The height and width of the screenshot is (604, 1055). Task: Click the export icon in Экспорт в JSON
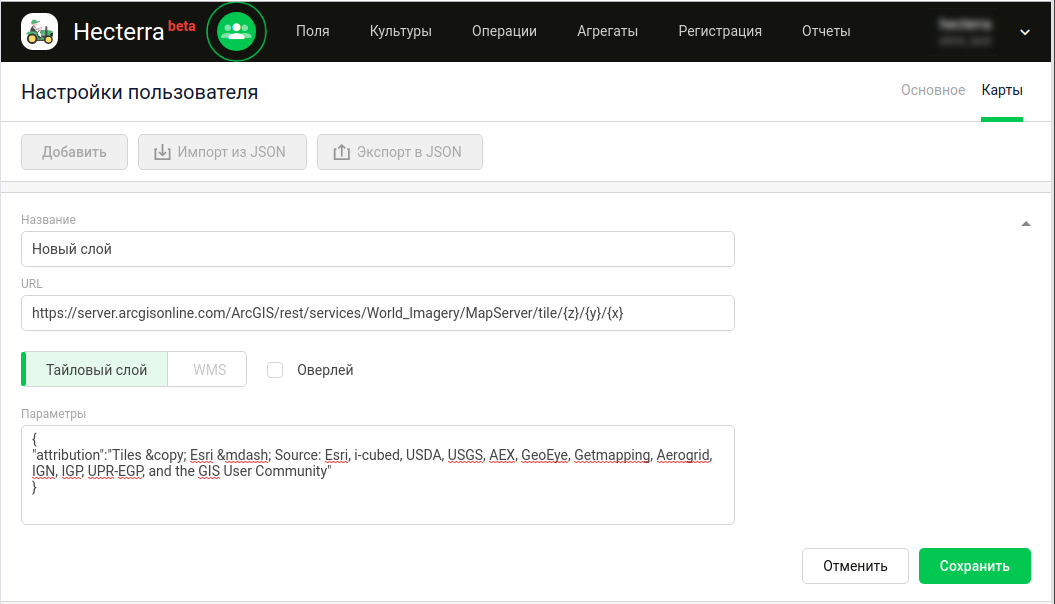click(341, 152)
